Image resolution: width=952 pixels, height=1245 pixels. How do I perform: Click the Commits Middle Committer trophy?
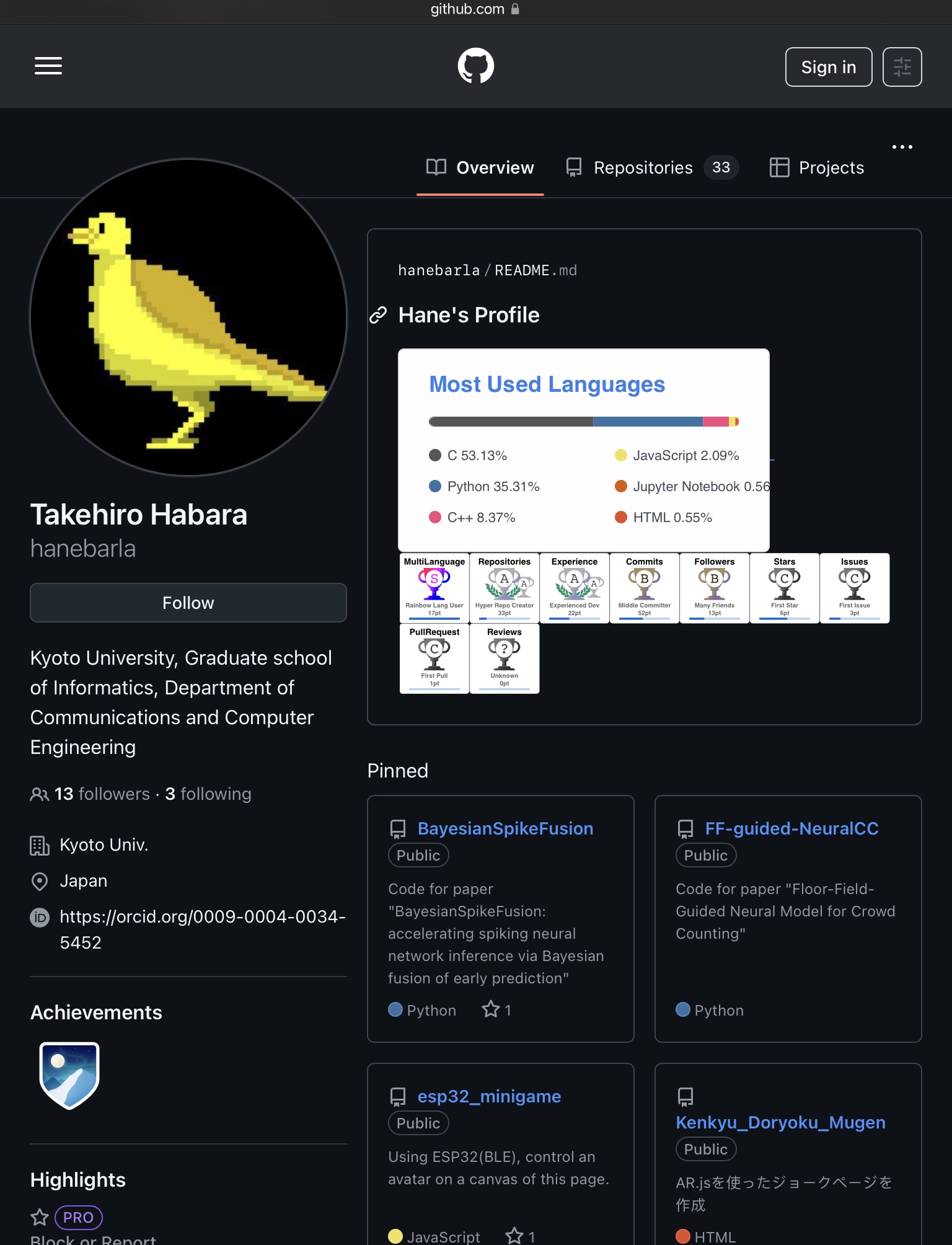[x=645, y=588]
